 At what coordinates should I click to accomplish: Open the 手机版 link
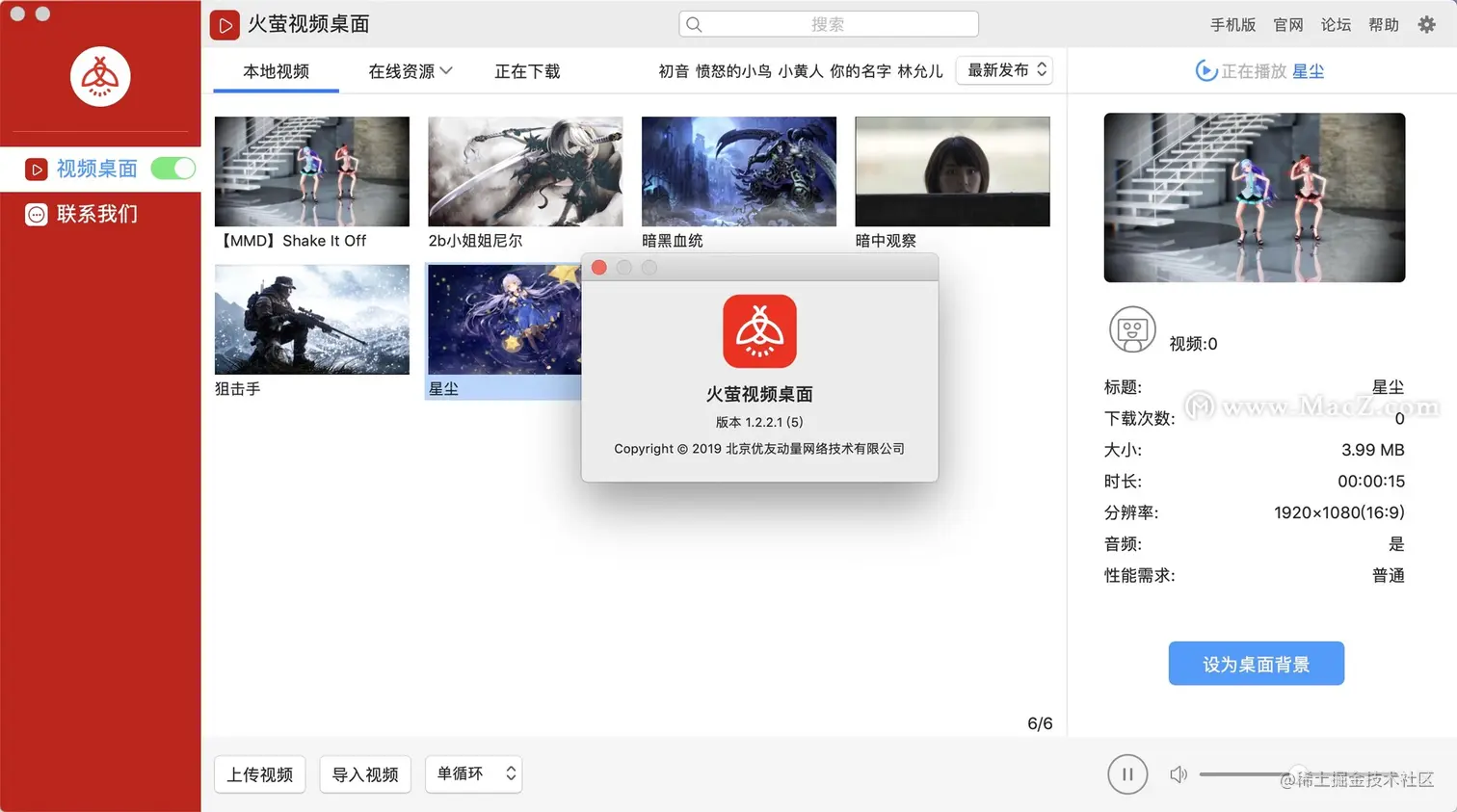[x=1232, y=25]
